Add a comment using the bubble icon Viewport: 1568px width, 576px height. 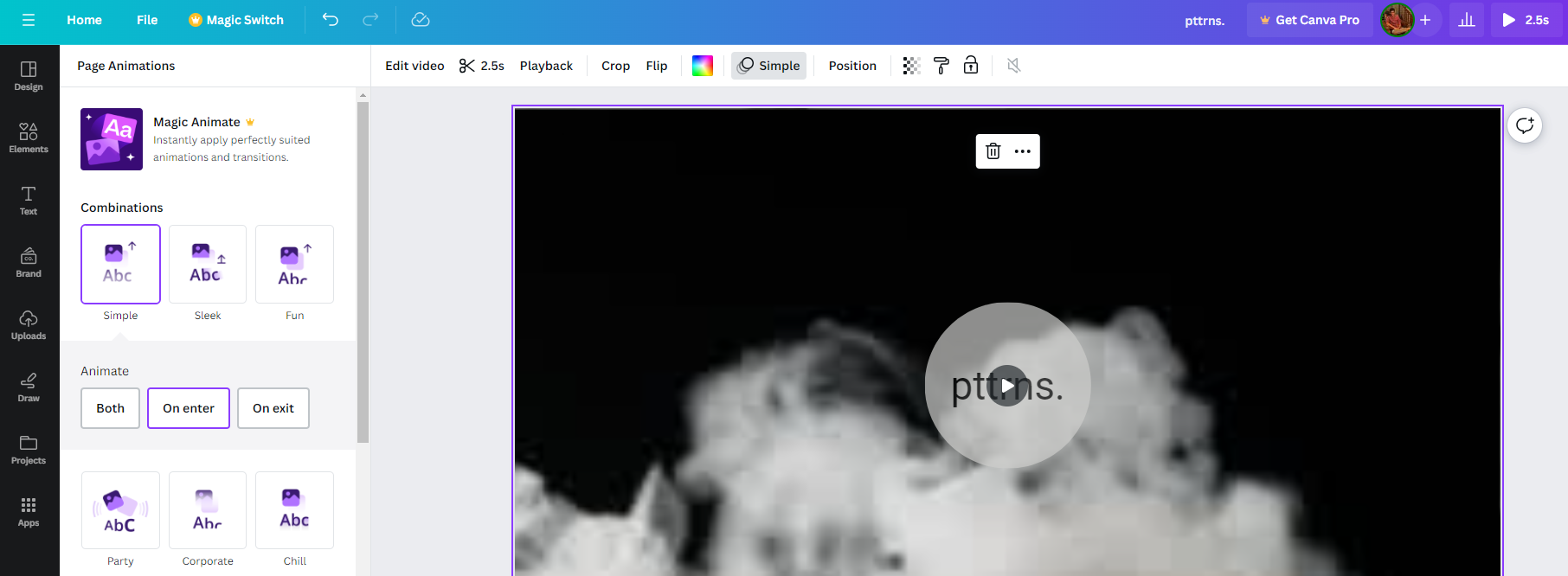[x=1525, y=125]
